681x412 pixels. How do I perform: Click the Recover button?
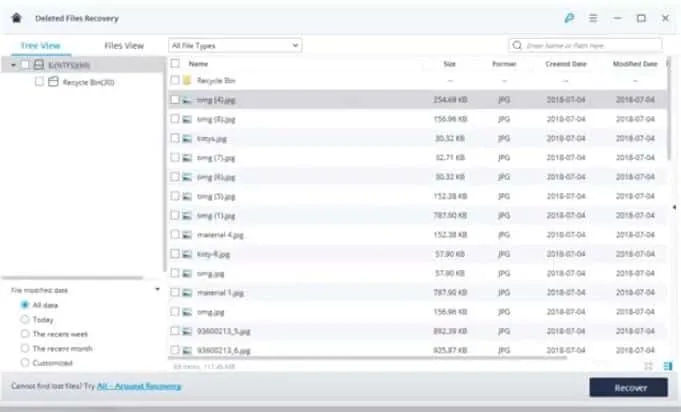pos(628,387)
